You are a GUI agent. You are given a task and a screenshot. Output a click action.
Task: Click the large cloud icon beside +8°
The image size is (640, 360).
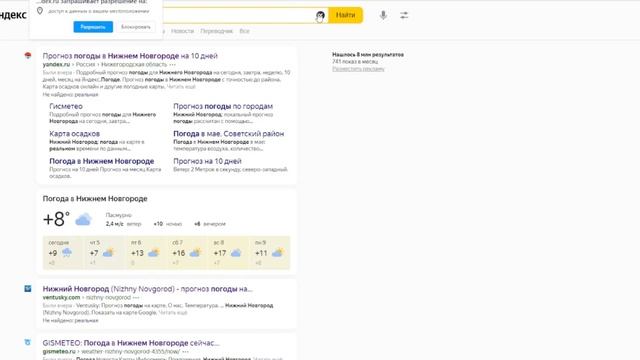(83, 220)
